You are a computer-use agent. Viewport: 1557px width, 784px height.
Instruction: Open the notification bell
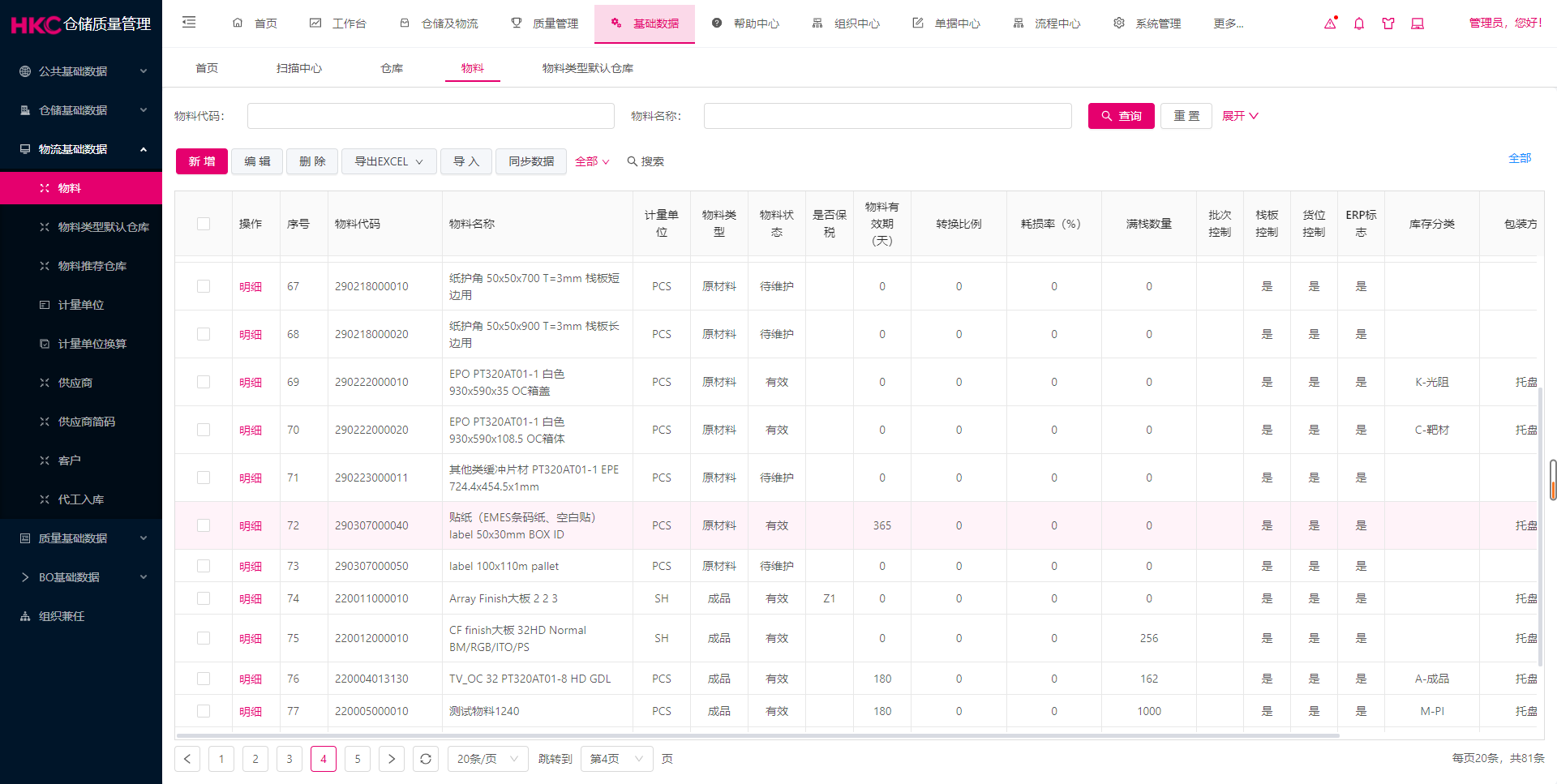(x=1358, y=24)
